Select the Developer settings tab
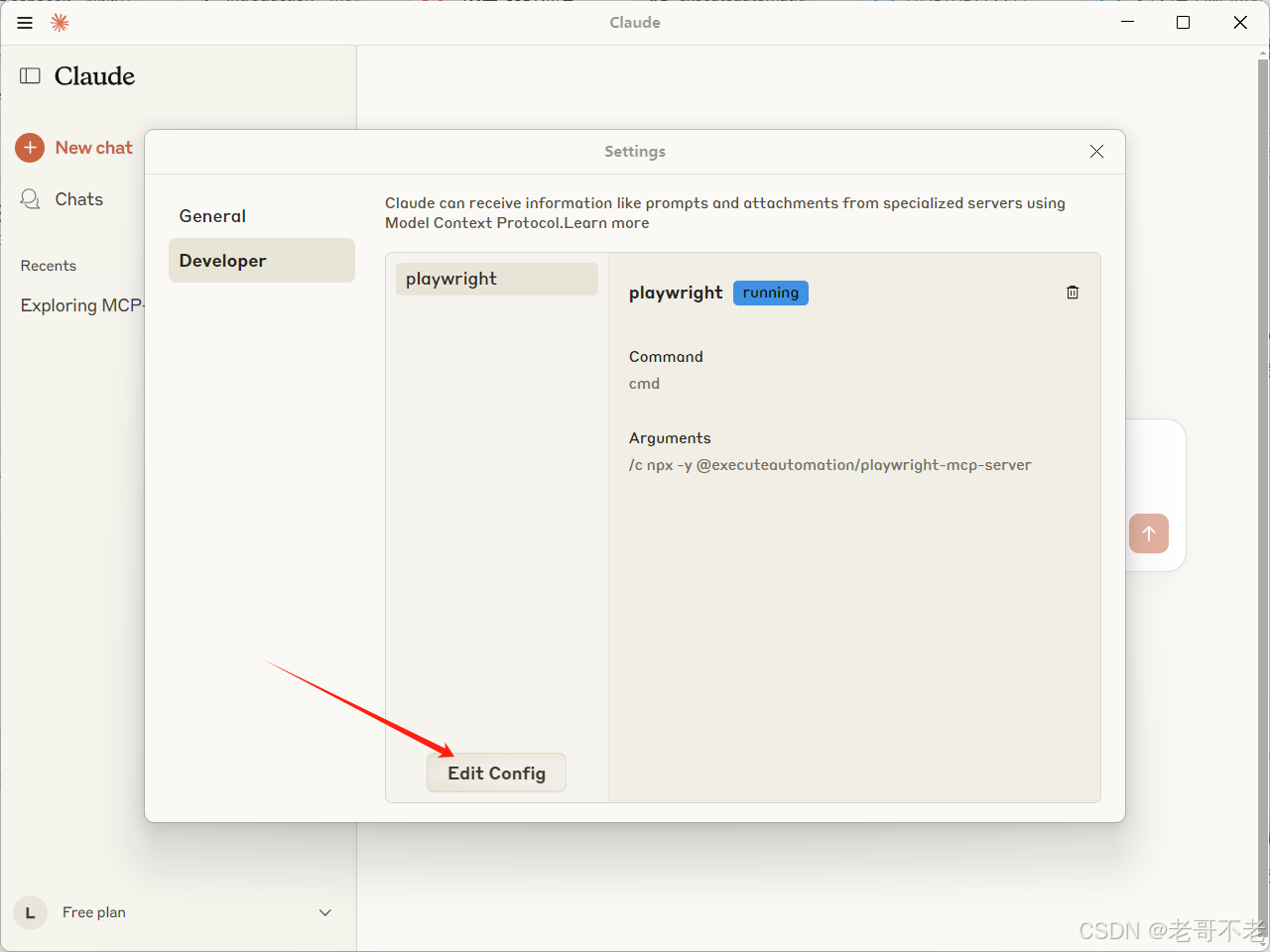Viewport: 1270px width, 952px height. point(262,261)
